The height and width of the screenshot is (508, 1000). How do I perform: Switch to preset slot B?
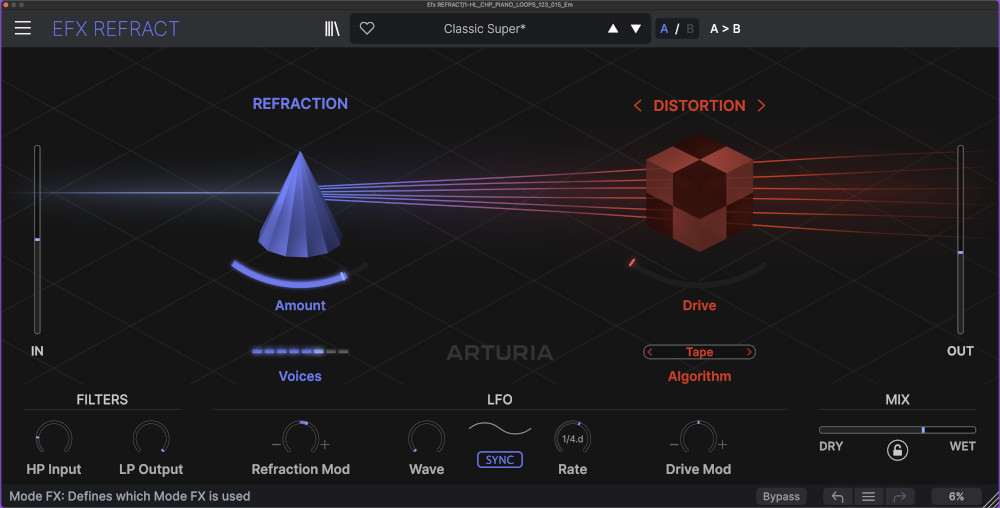tap(690, 29)
